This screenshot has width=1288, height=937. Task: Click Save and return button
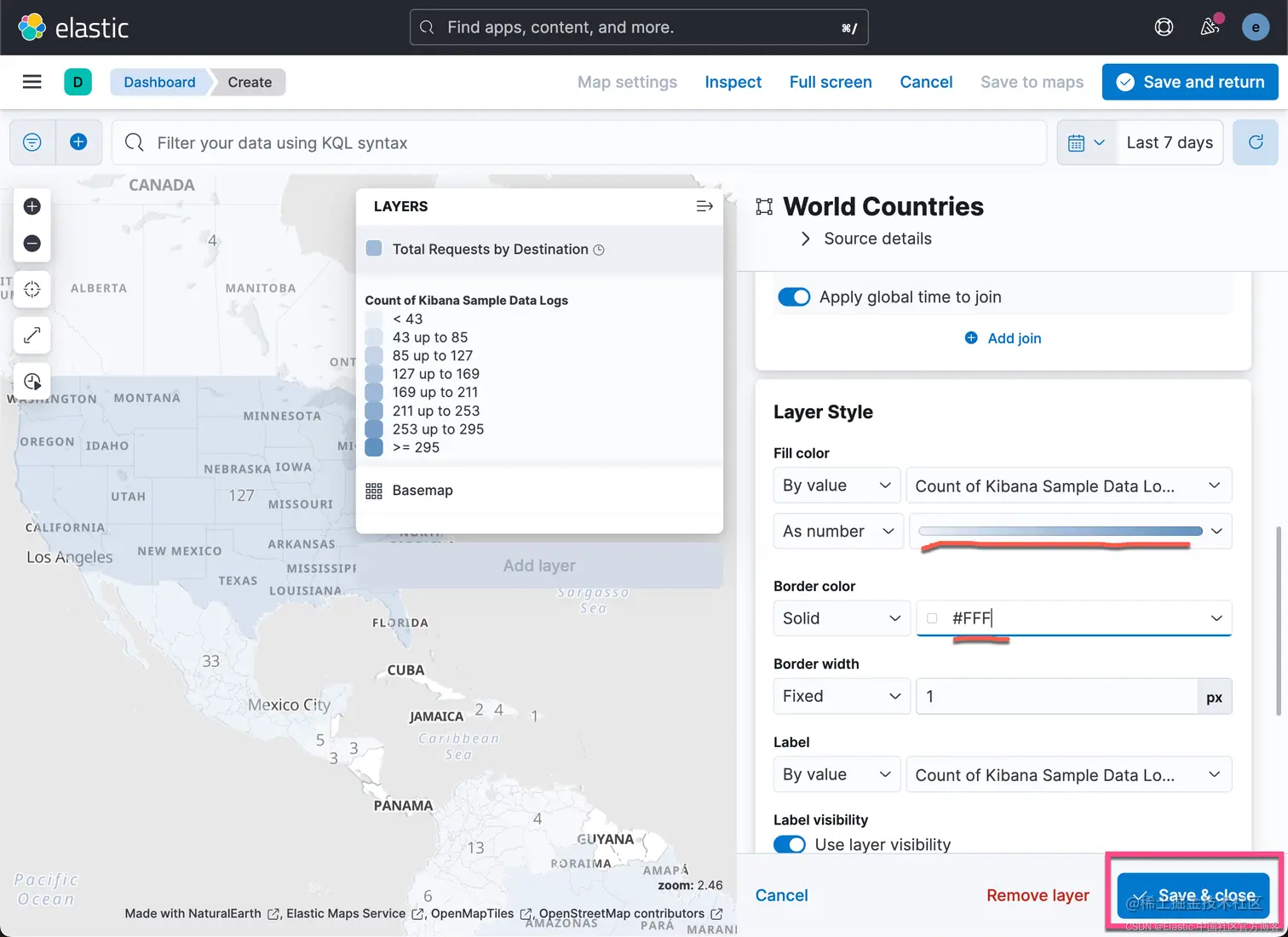tap(1190, 82)
